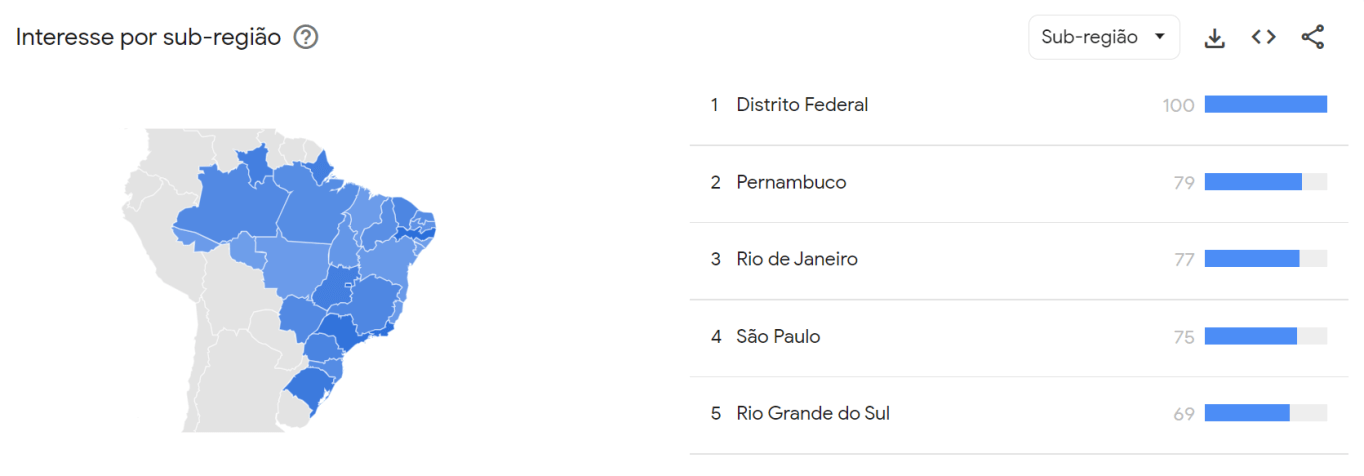Click the Rio Grande do Sul entry

click(1018, 414)
